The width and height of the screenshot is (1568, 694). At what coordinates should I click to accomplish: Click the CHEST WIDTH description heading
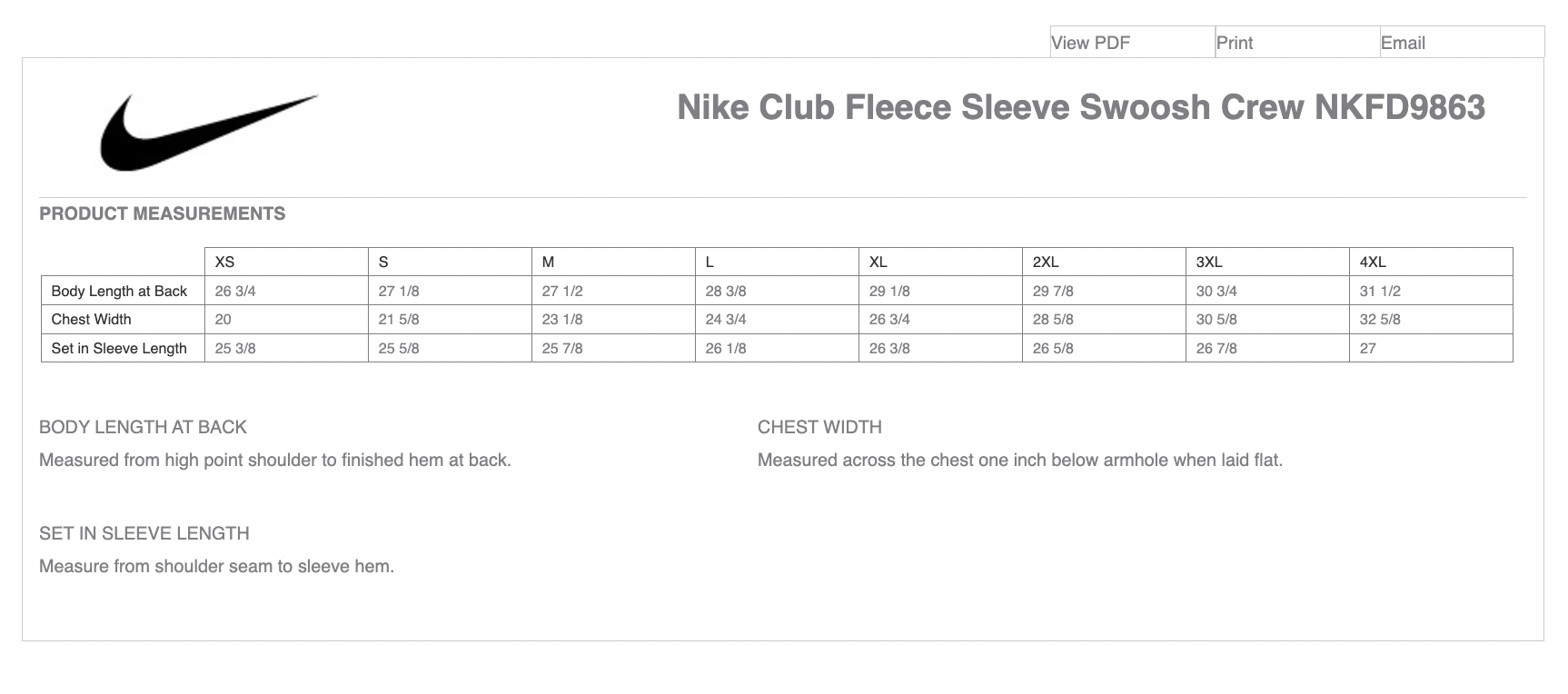click(x=819, y=427)
